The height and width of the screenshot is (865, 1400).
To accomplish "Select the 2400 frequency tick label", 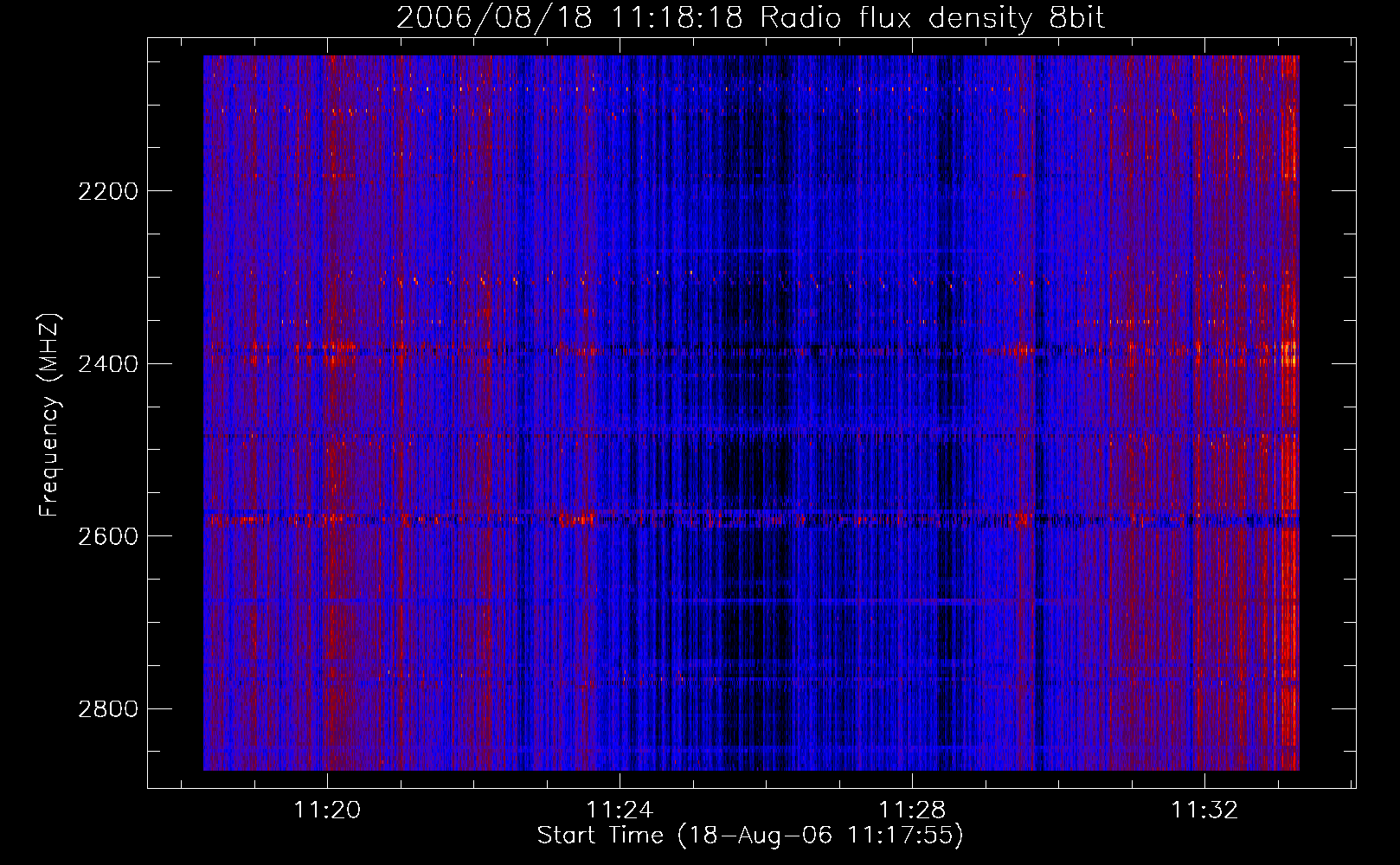I will pos(108,364).
